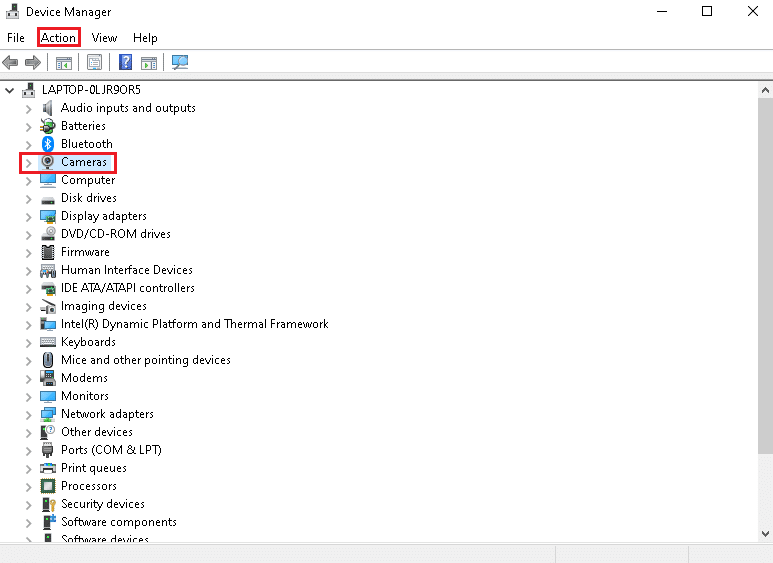
Task: Select the Print queues entry
Action: point(93,468)
